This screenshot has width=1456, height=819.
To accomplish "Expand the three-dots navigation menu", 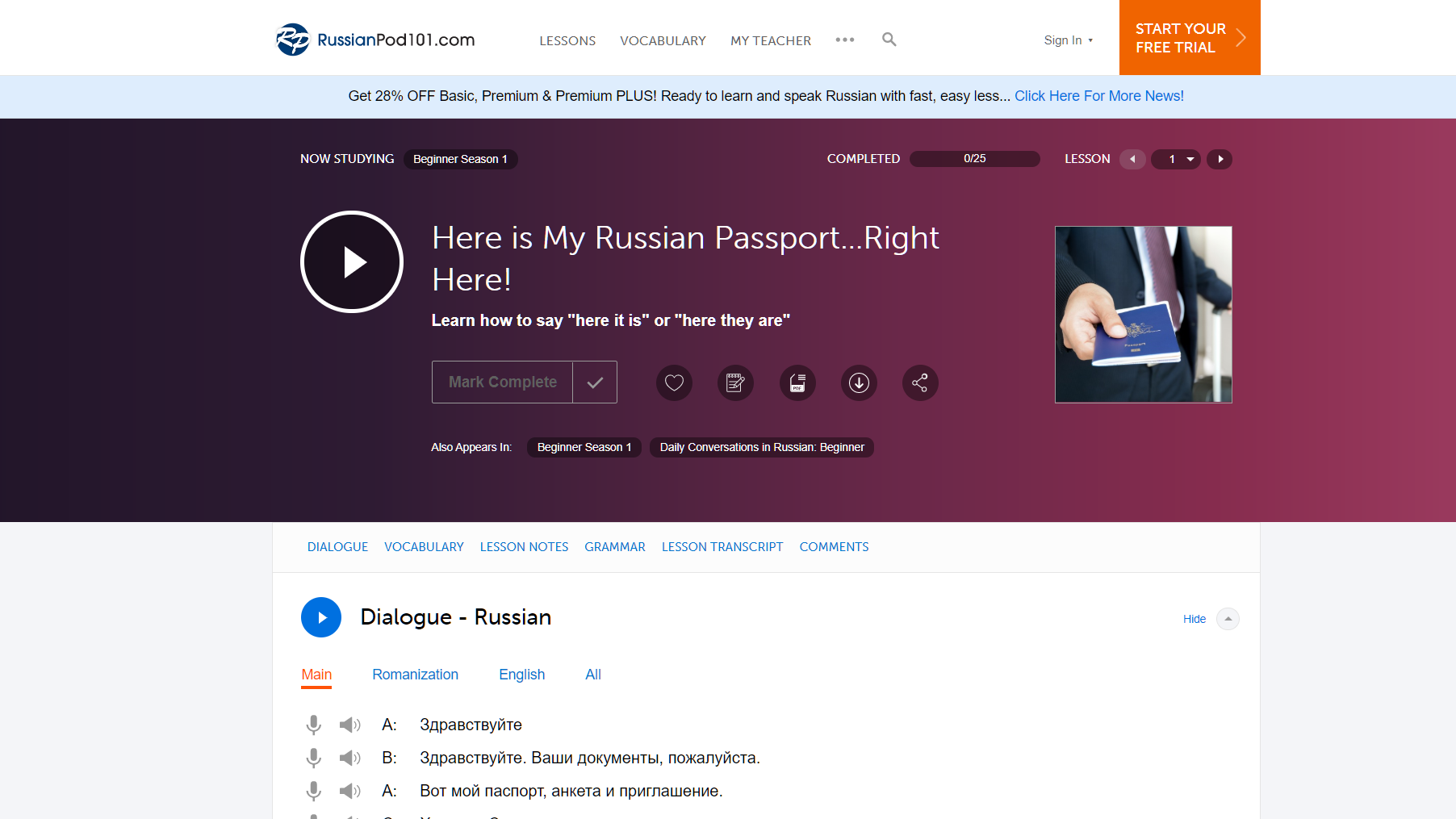I will (x=845, y=40).
